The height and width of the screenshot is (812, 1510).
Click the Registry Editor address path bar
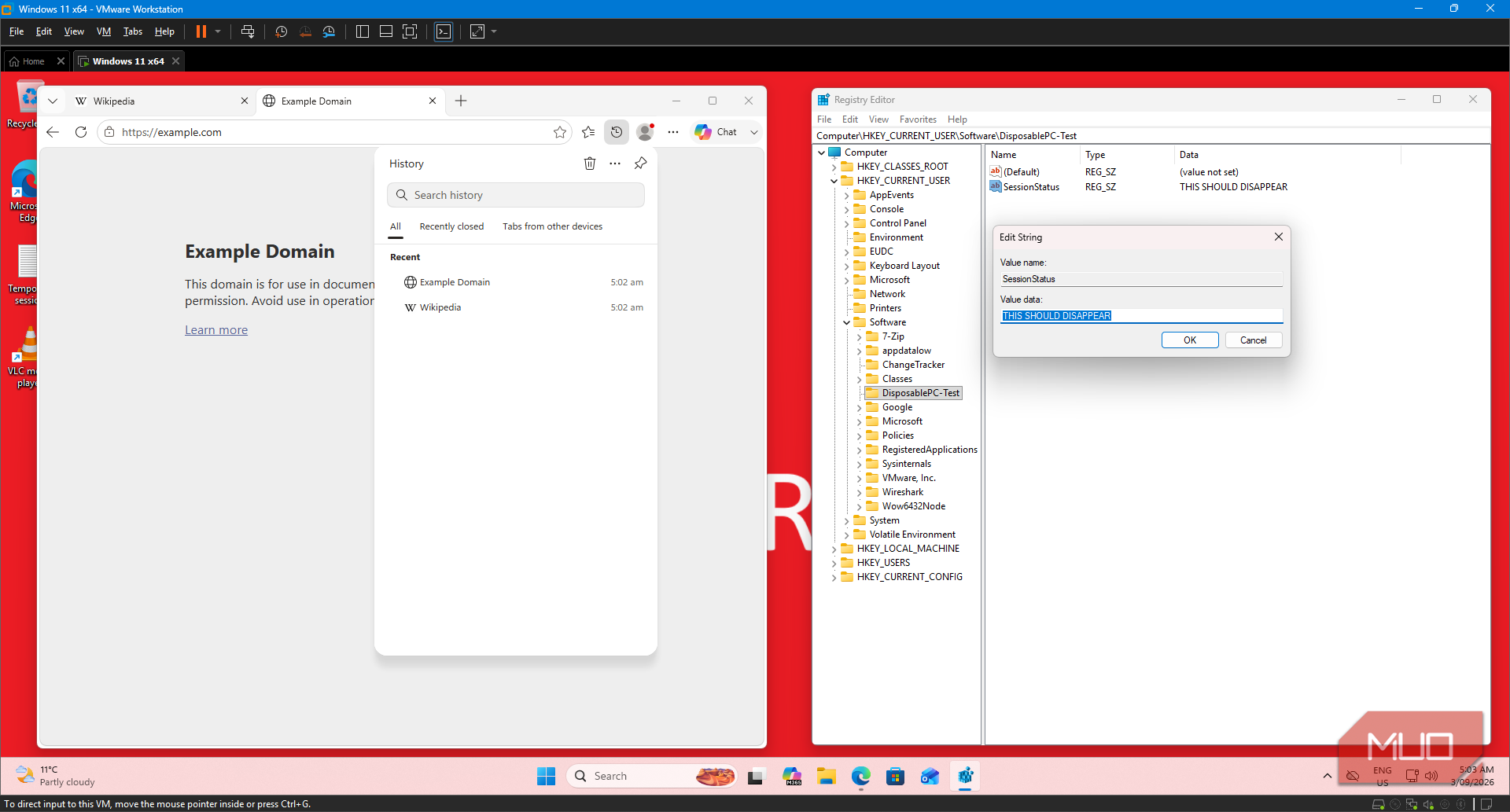tap(1151, 136)
